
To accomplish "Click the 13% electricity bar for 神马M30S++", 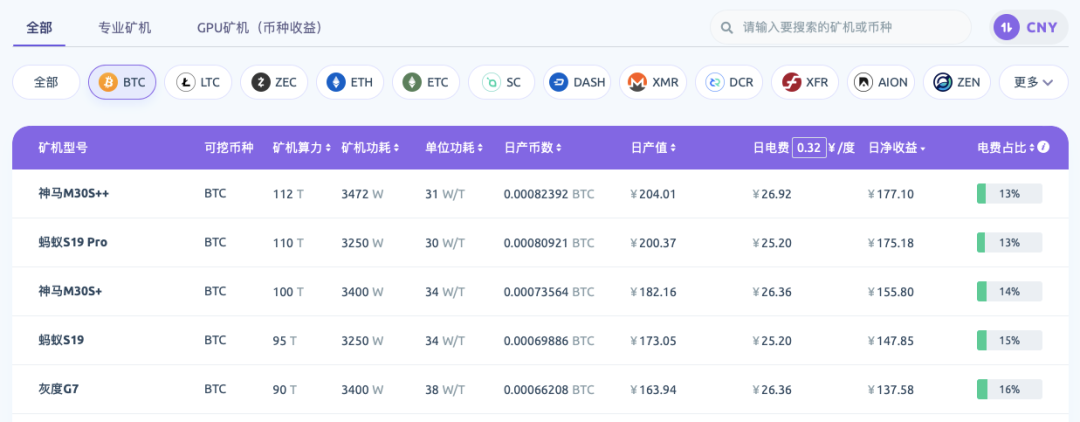I will [1009, 194].
